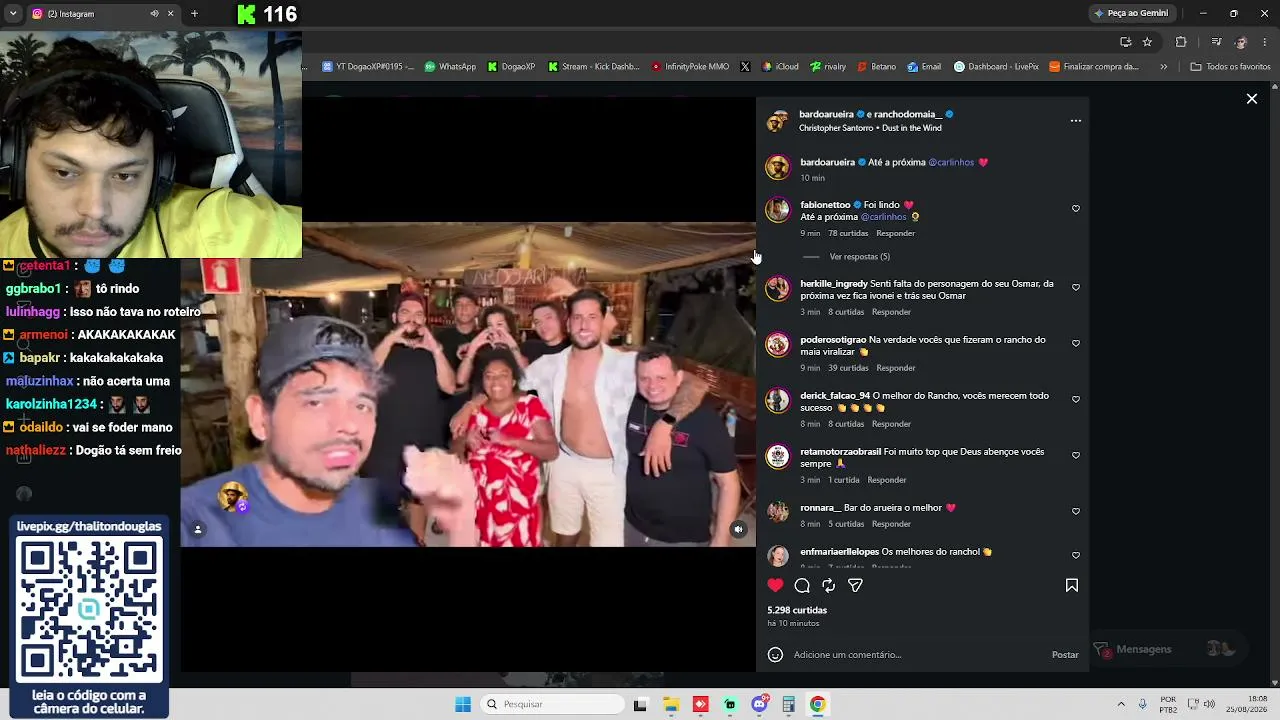Open the media controls icon in Chrome's toolbar
This screenshot has width=1280, height=720.
[1216, 42]
